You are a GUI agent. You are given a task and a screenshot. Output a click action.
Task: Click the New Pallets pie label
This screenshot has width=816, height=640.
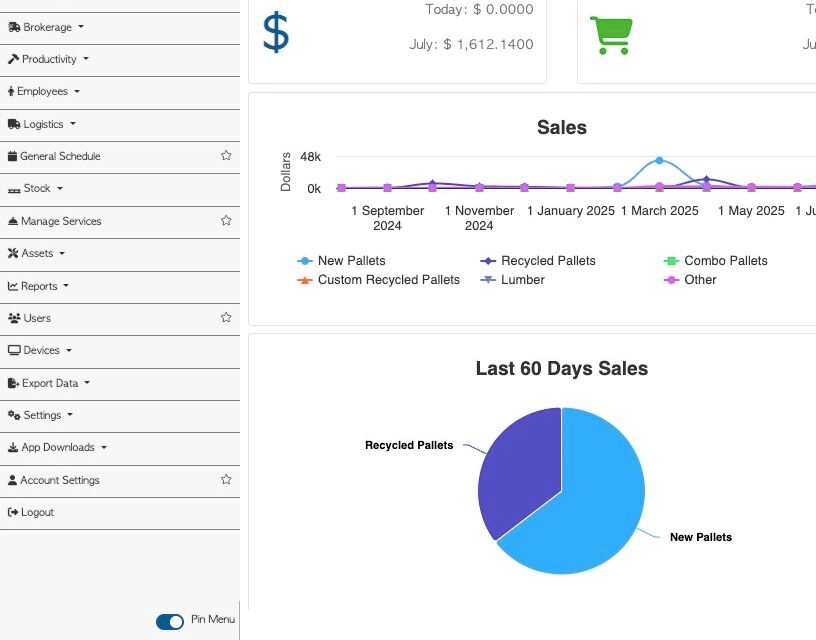701,537
